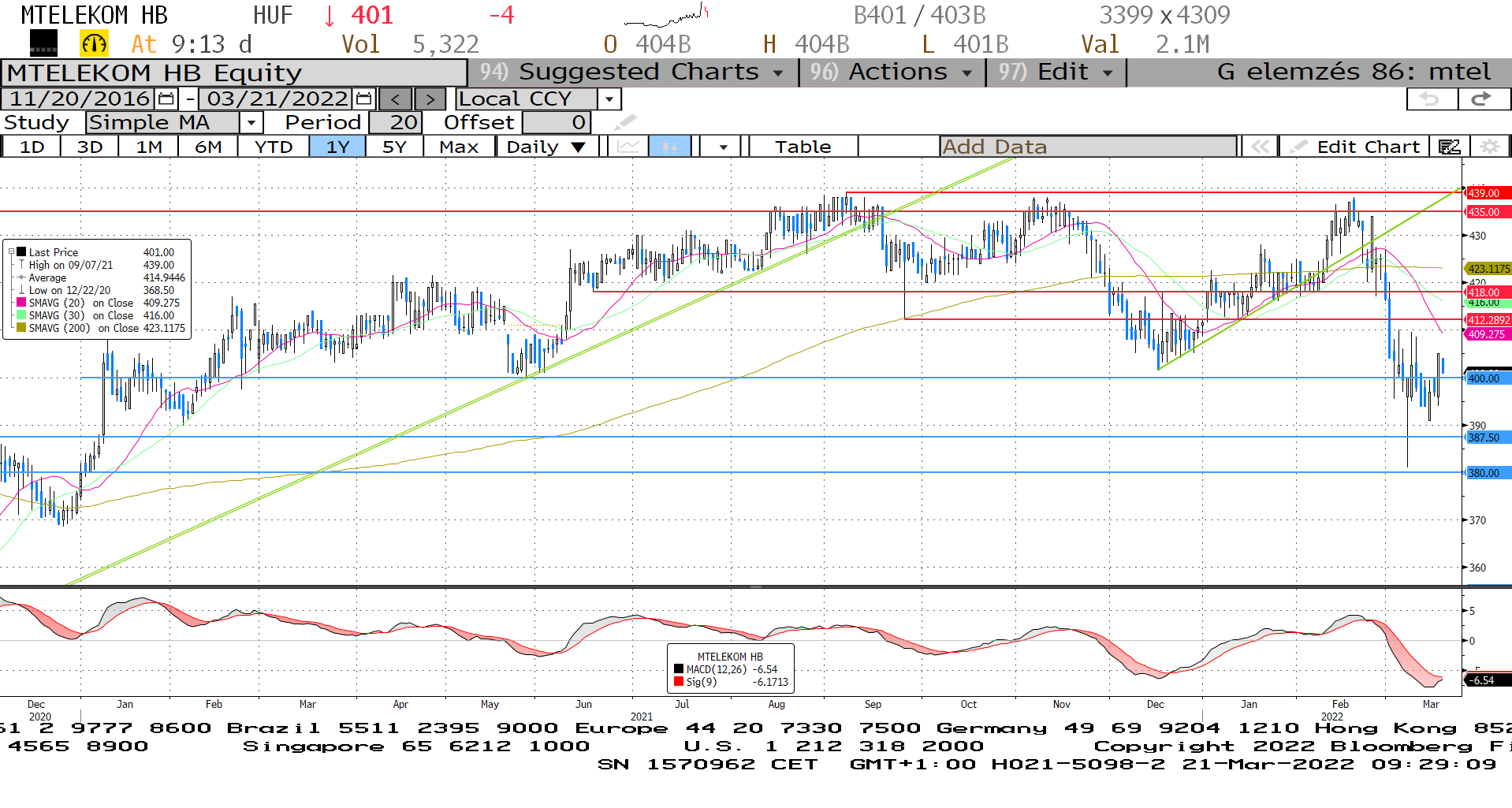
Task: Open the Table view
Action: 803,147
